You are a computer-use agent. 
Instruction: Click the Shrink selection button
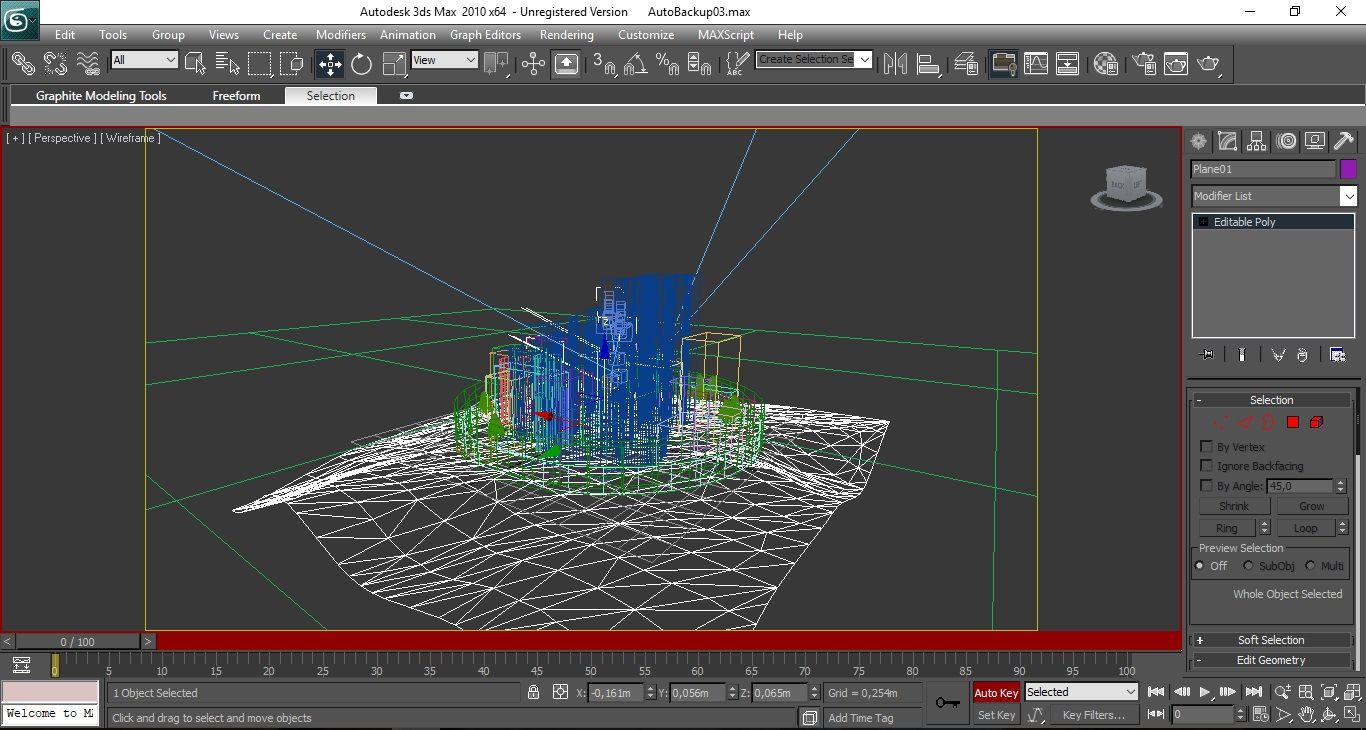1234,506
